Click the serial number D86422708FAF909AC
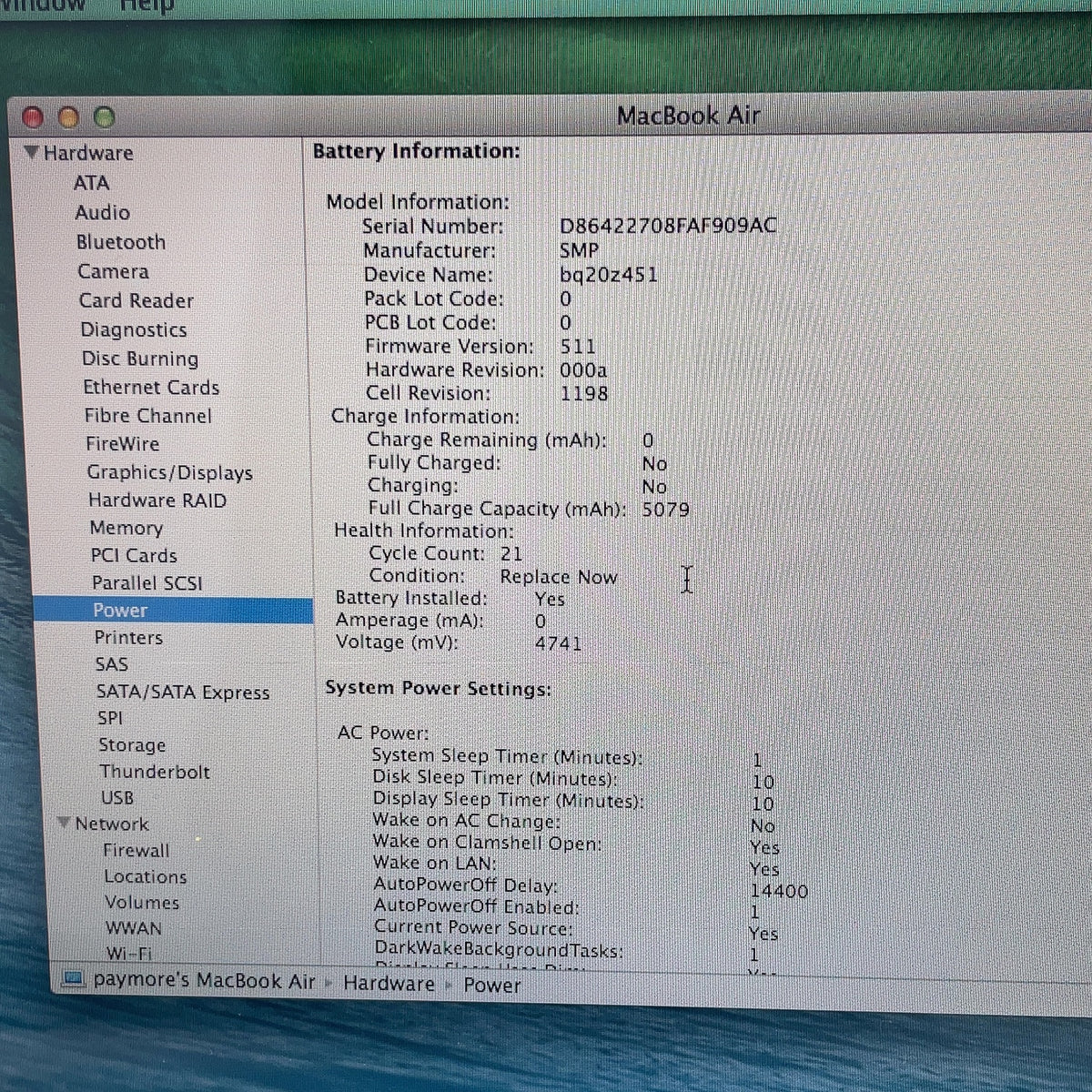This screenshot has height=1092, width=1092. pos(668,226)
